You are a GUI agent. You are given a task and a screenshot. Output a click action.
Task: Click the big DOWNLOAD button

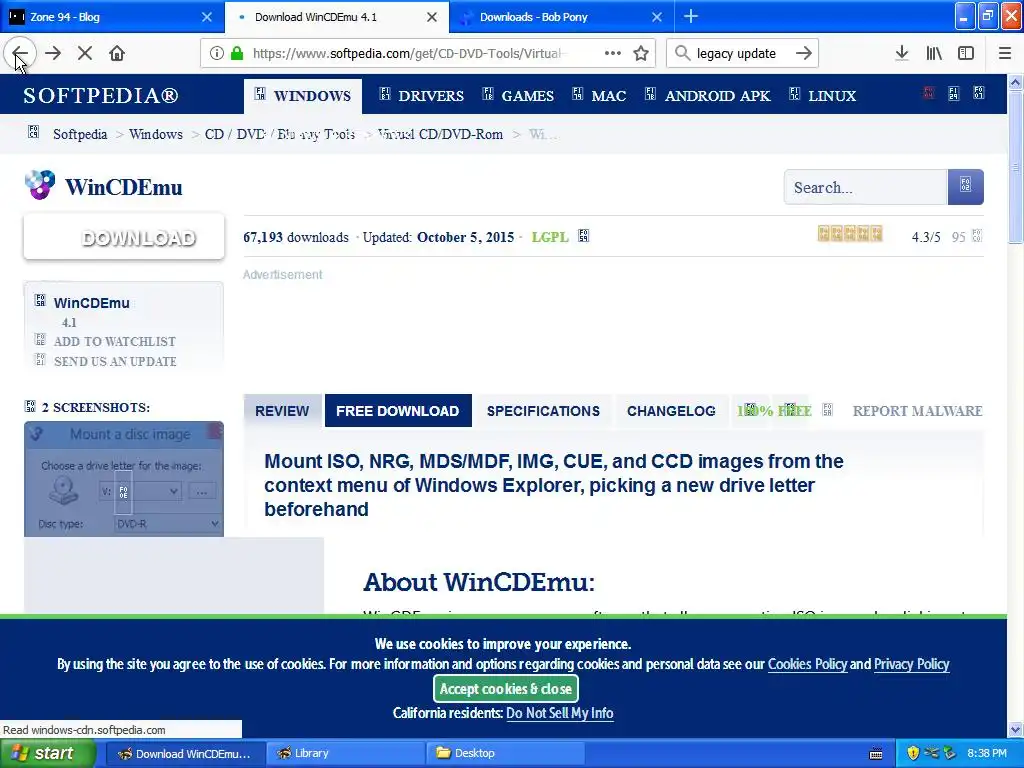pos(124,237)
